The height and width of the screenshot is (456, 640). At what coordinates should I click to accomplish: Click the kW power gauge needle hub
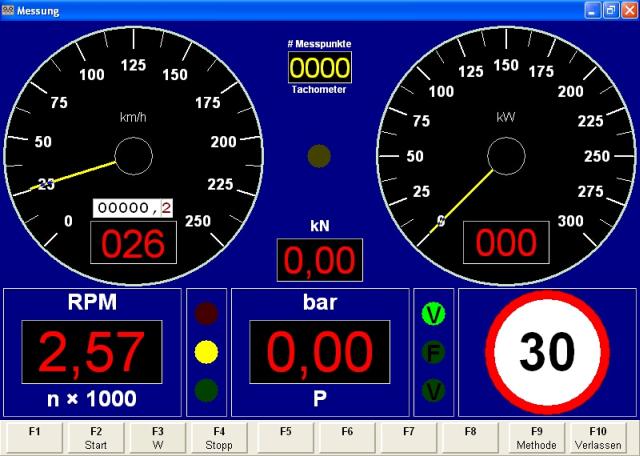click(506, 156)
